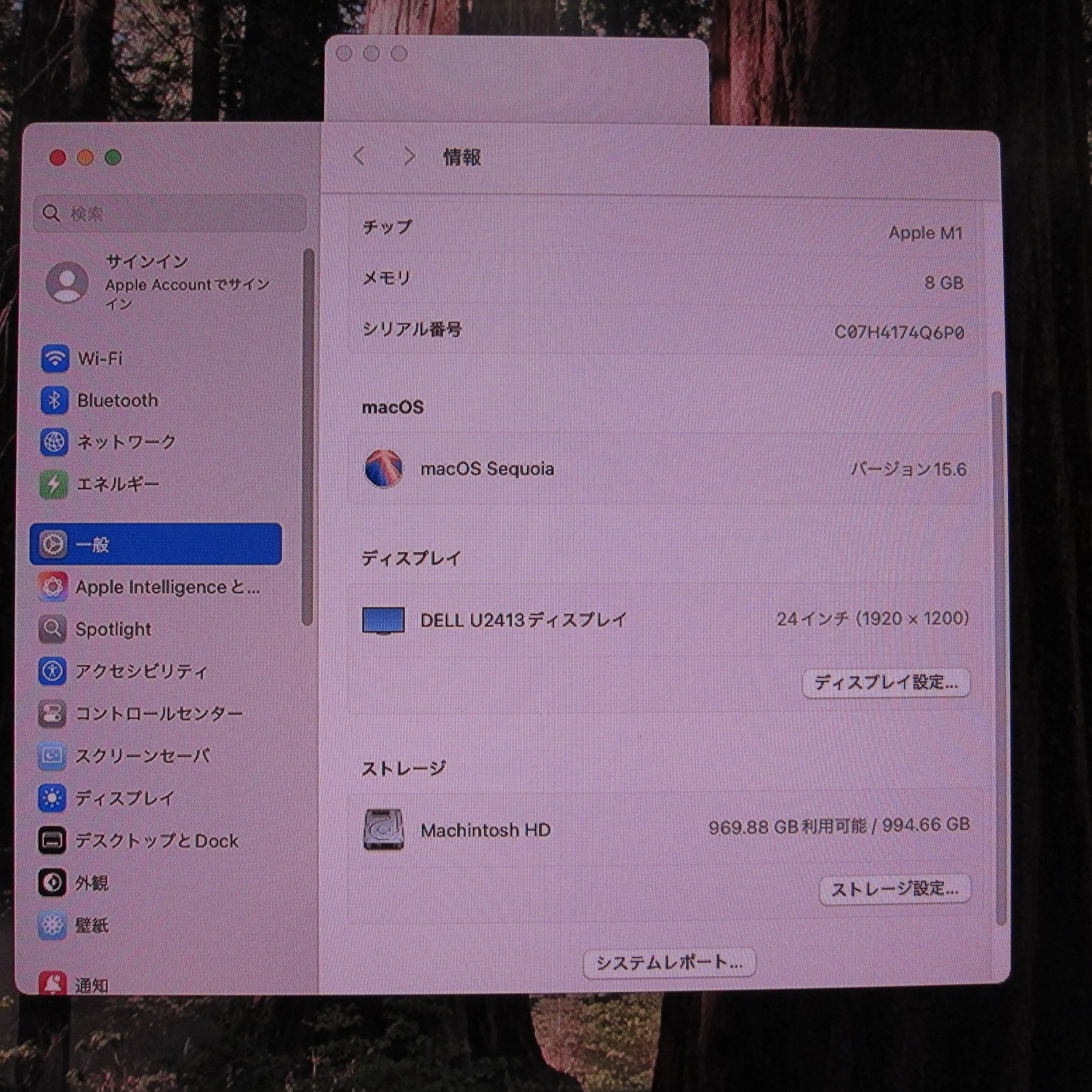Viewport: 1092px width, 1092px height.
Task: Open スクリーンセーバ settings icon
Action: [x=53, y=756]
